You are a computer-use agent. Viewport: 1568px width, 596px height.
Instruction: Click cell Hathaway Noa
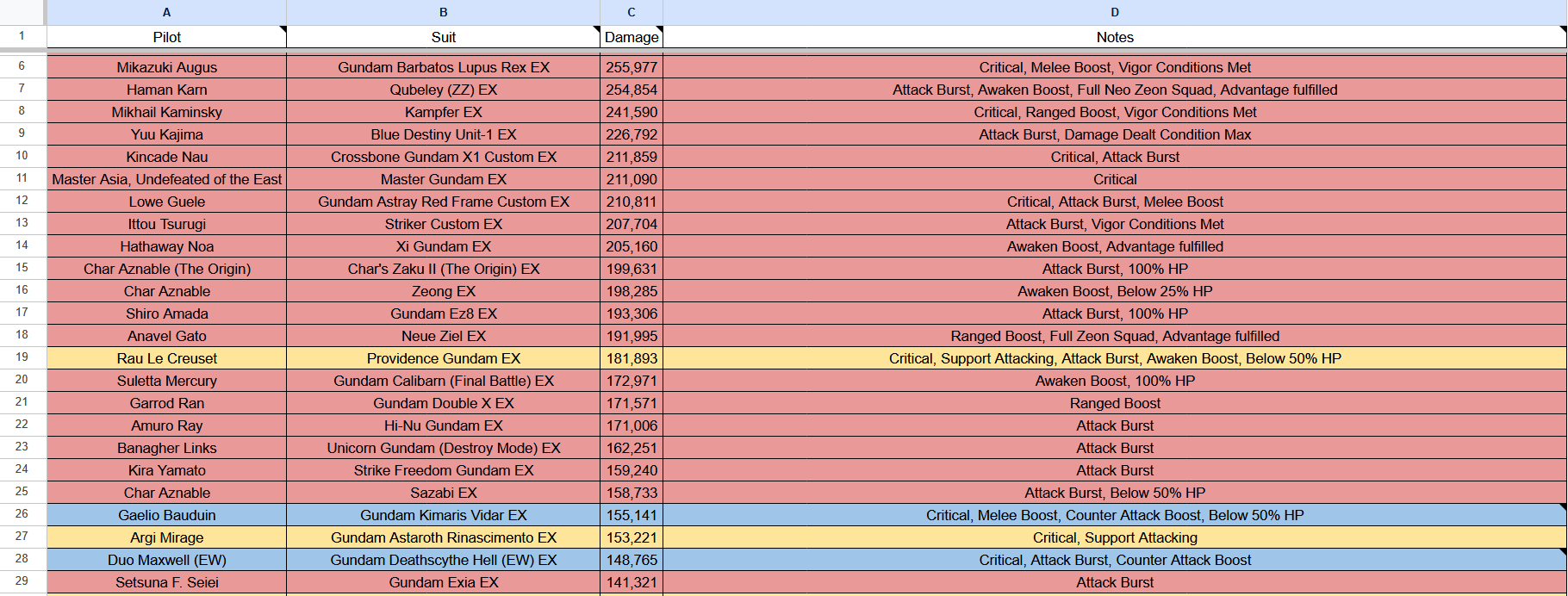pyautogui.click(x=166, y=246)
